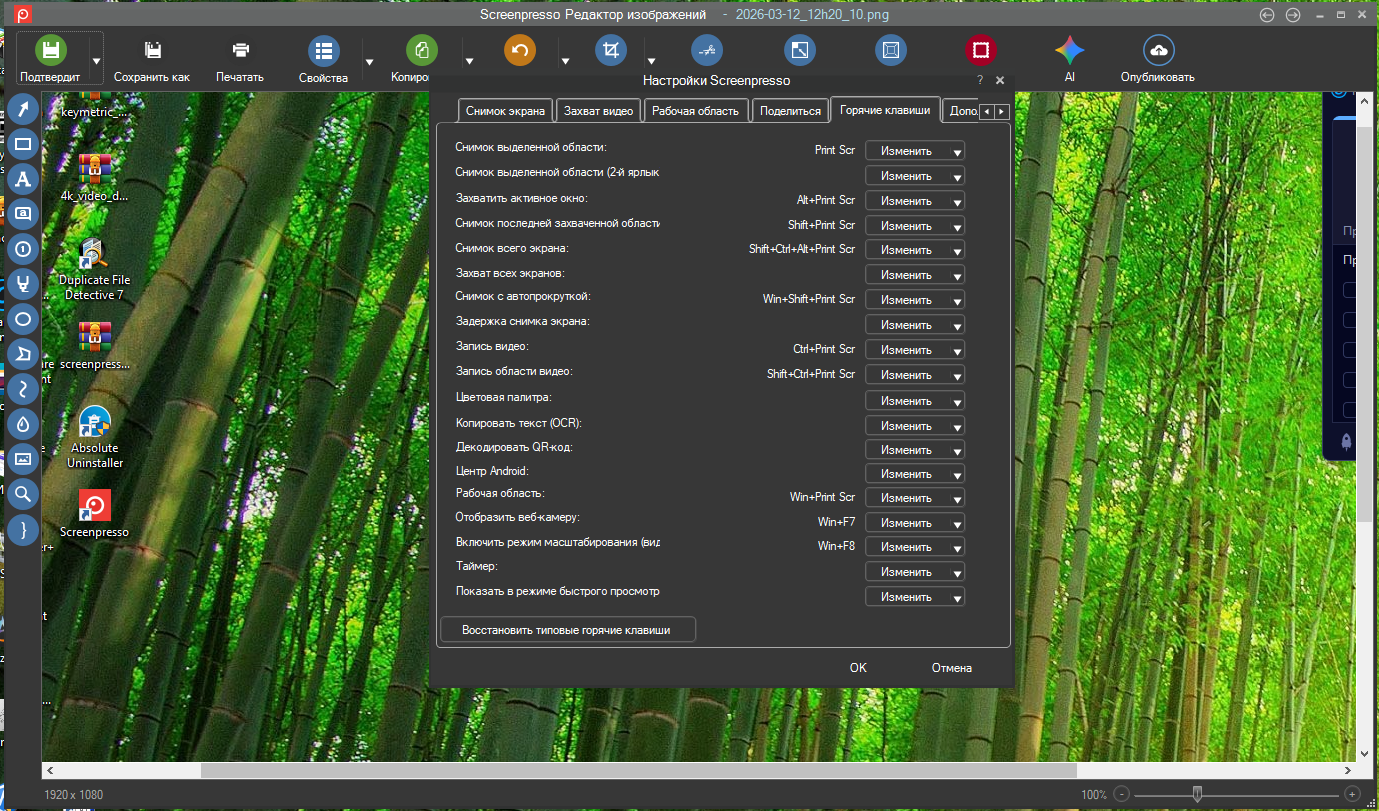The height and width of the screenshot is (811, 1379).
Task: Open the help question mark in settings dialog
Action: [980, 80]
